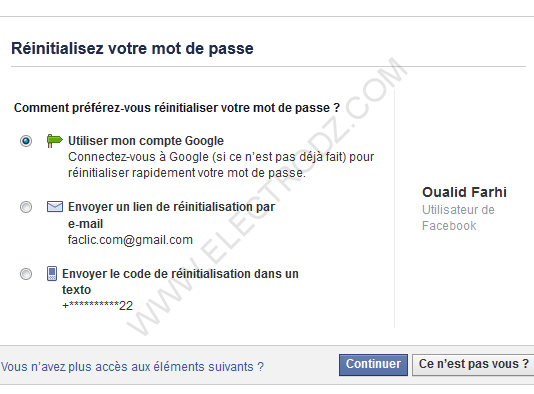
Task: Click the "Réinitialisez votre mot de passe" heading
Action: click(x=132, y=48)
